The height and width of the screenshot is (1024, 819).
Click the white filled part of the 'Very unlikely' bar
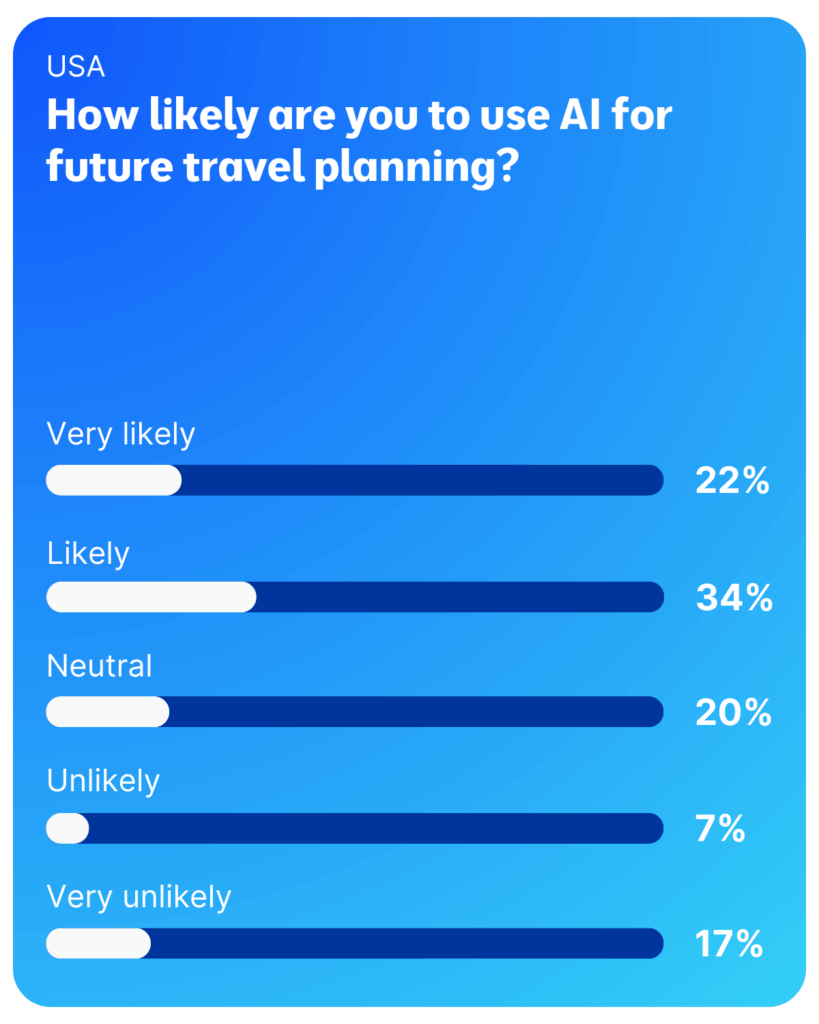(98, 943)
